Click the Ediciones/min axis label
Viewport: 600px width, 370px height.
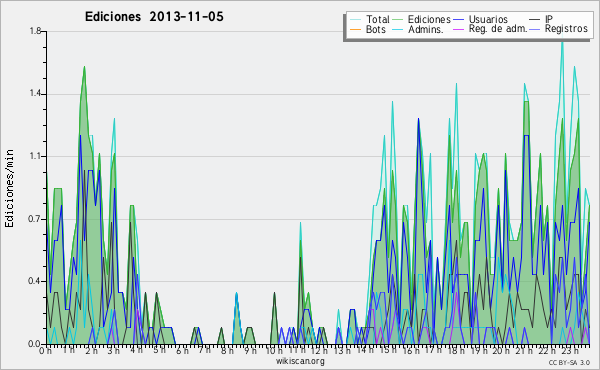tap(9, 188)
